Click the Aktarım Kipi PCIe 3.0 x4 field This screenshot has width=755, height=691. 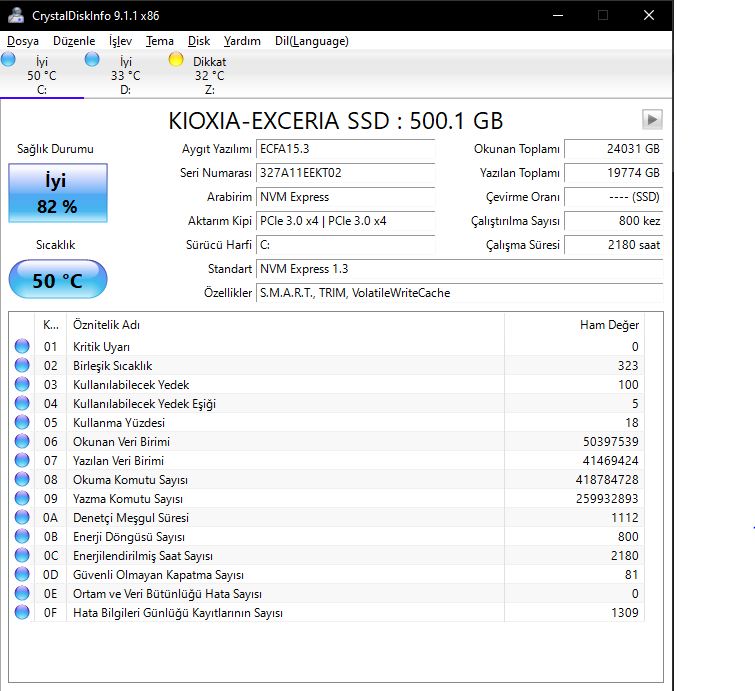[x=346, y=221]
